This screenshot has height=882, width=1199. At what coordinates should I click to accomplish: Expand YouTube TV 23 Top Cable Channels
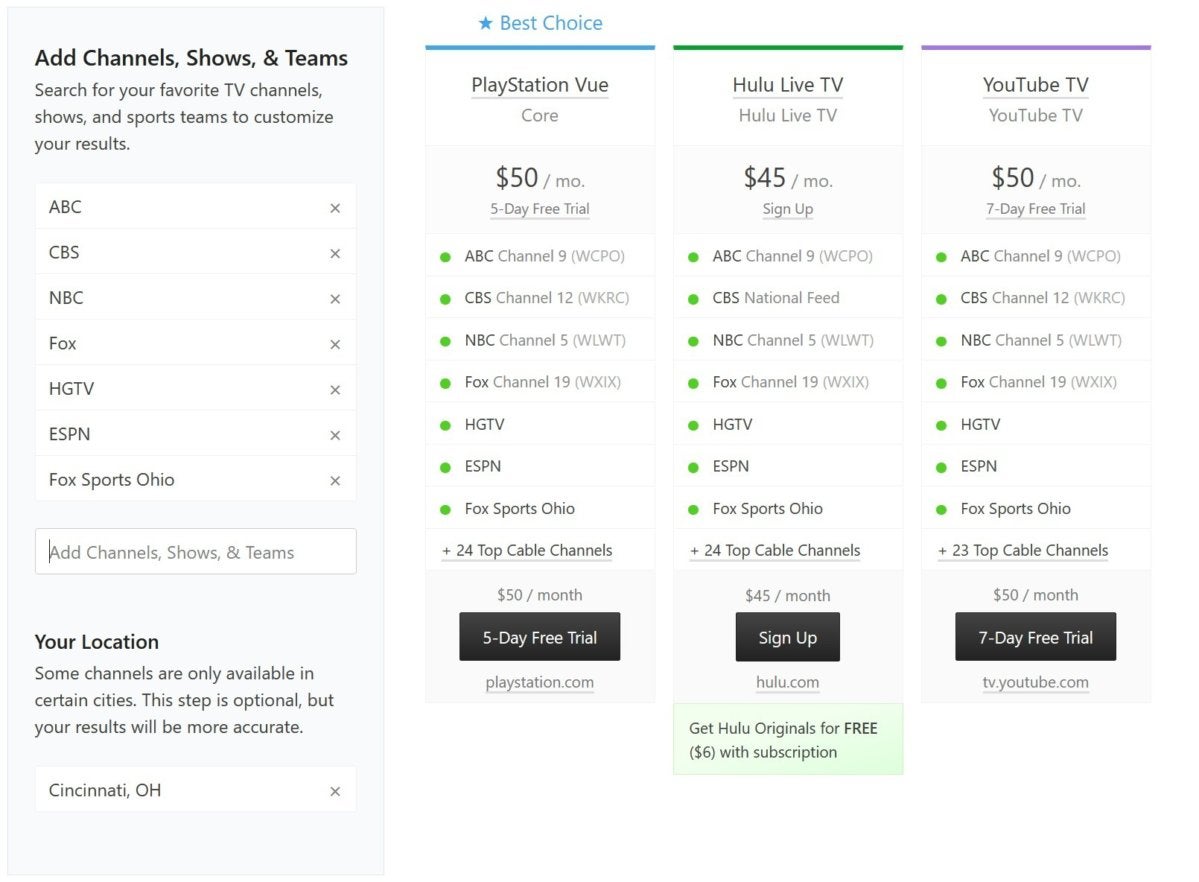(x=1023, y=551)
